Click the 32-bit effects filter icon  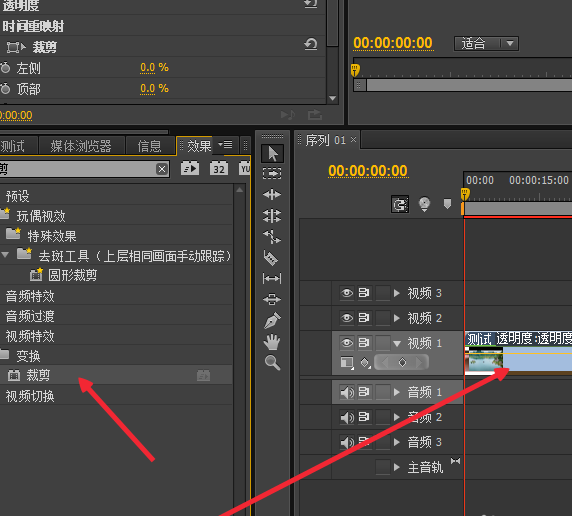tap(219, 169)
